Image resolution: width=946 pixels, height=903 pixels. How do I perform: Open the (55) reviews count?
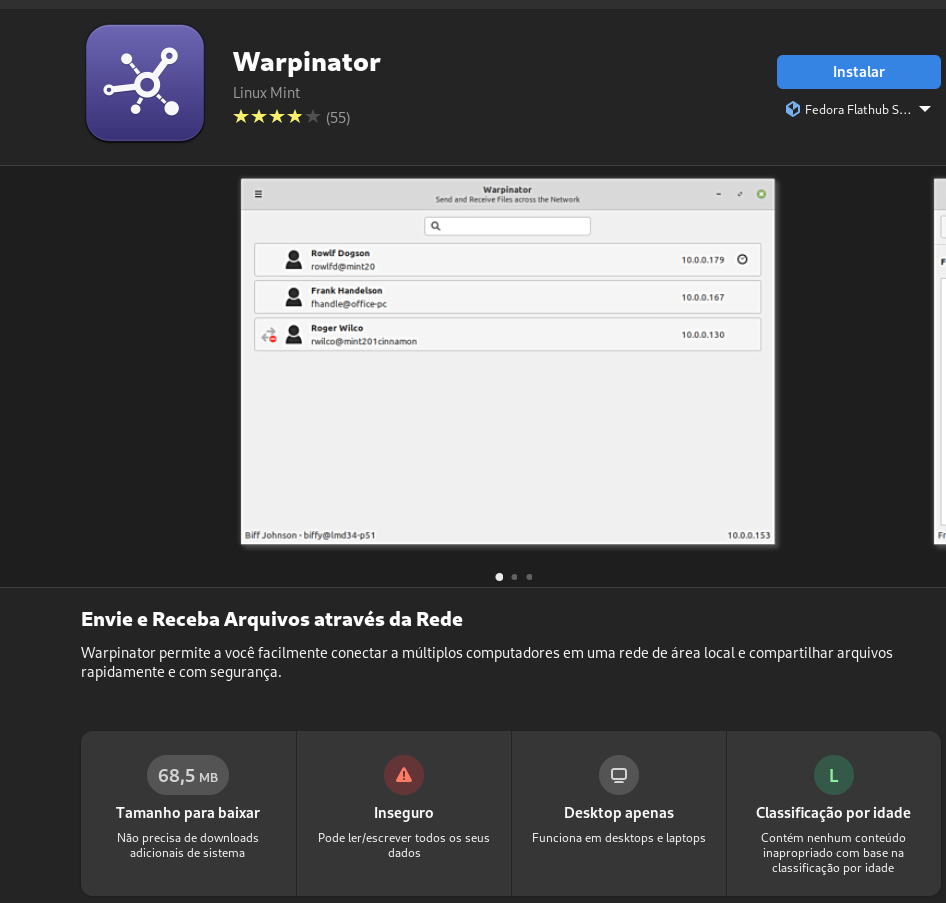(338, 117)
